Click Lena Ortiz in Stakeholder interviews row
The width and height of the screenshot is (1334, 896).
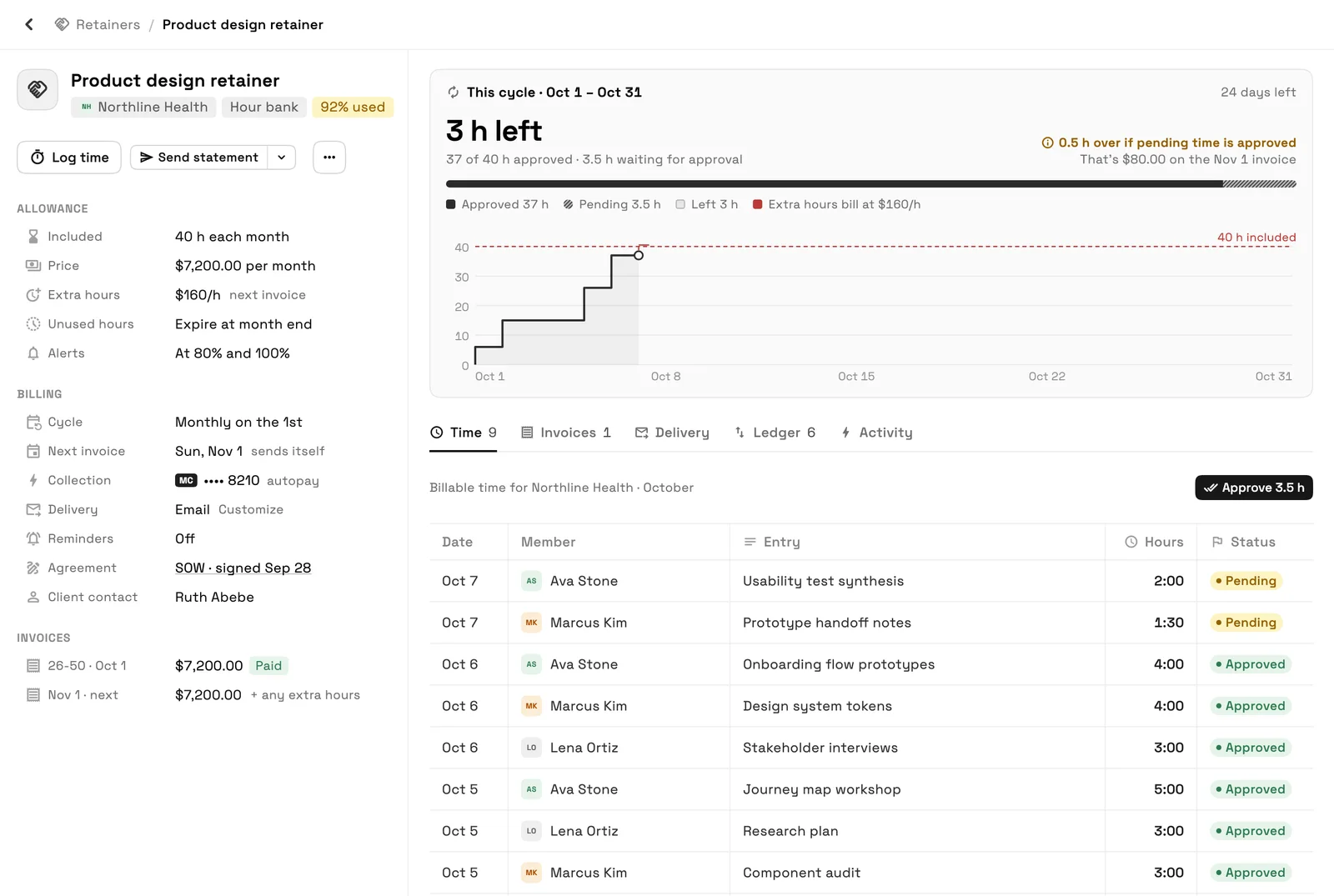[x=584, y=748]
